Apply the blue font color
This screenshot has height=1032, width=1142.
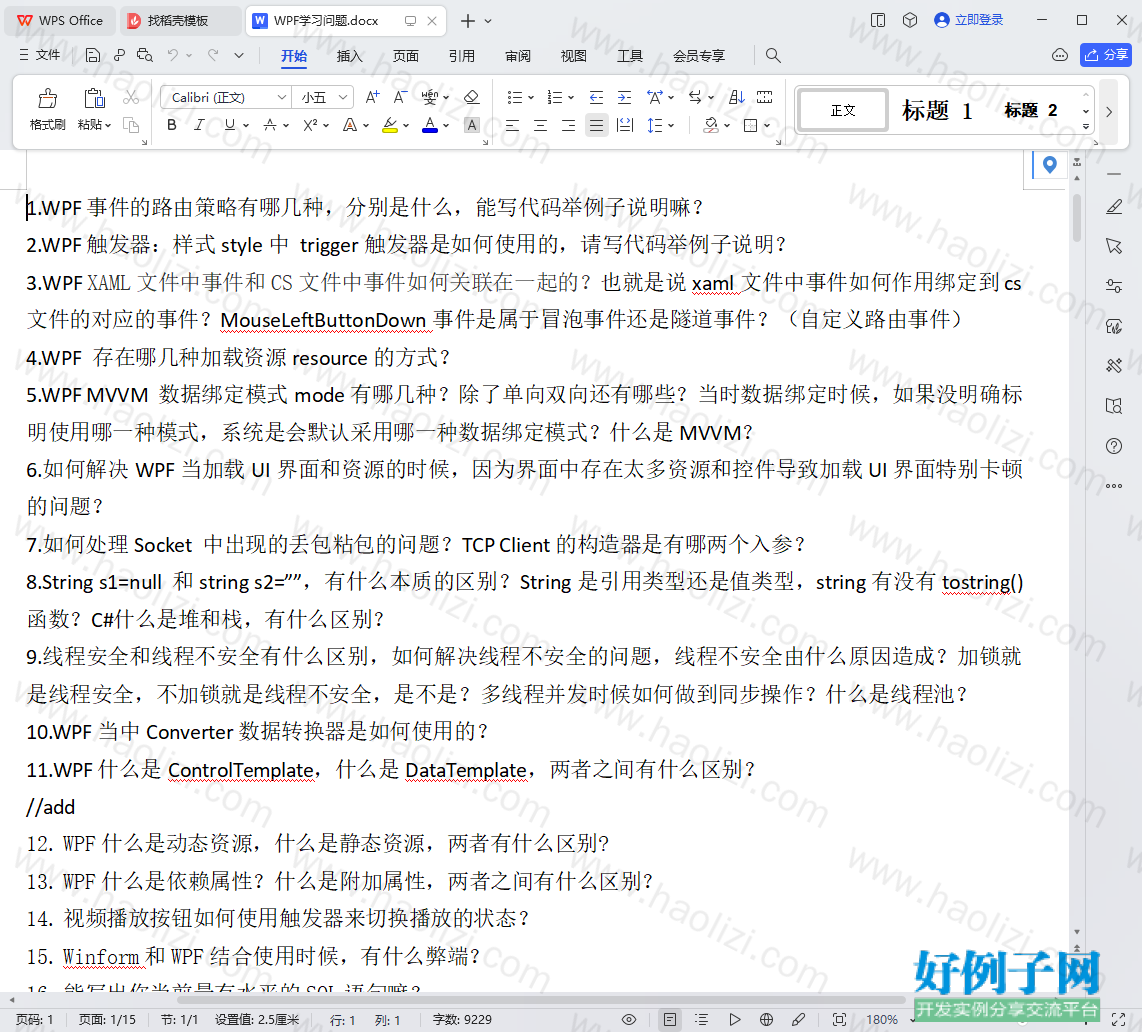coord(430,125)
